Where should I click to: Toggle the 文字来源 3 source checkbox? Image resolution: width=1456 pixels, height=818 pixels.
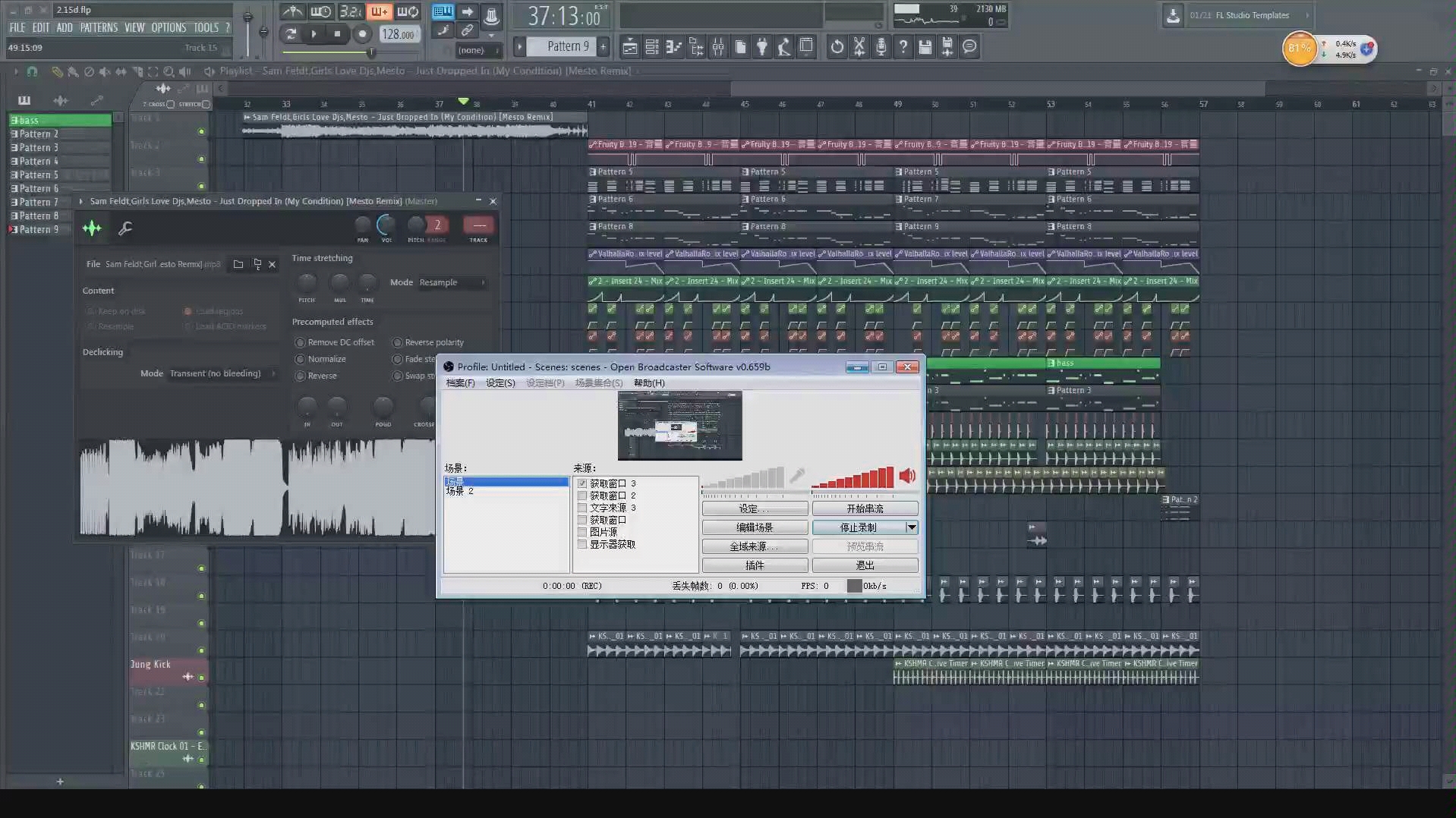(x=582, y=508)
